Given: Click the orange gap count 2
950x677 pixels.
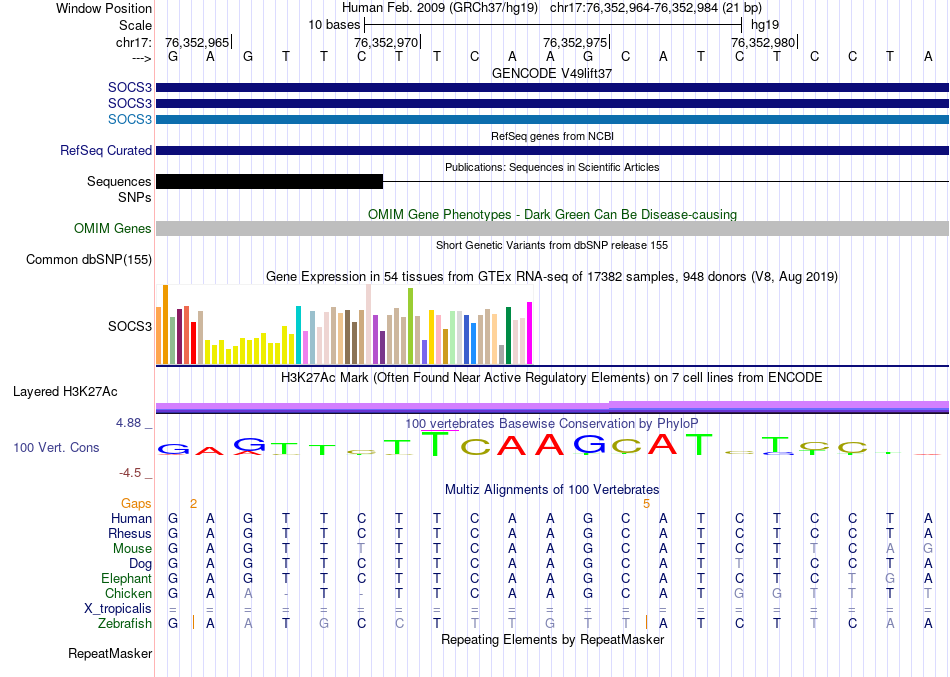Looking at the screenshot, I should point(193,504).
